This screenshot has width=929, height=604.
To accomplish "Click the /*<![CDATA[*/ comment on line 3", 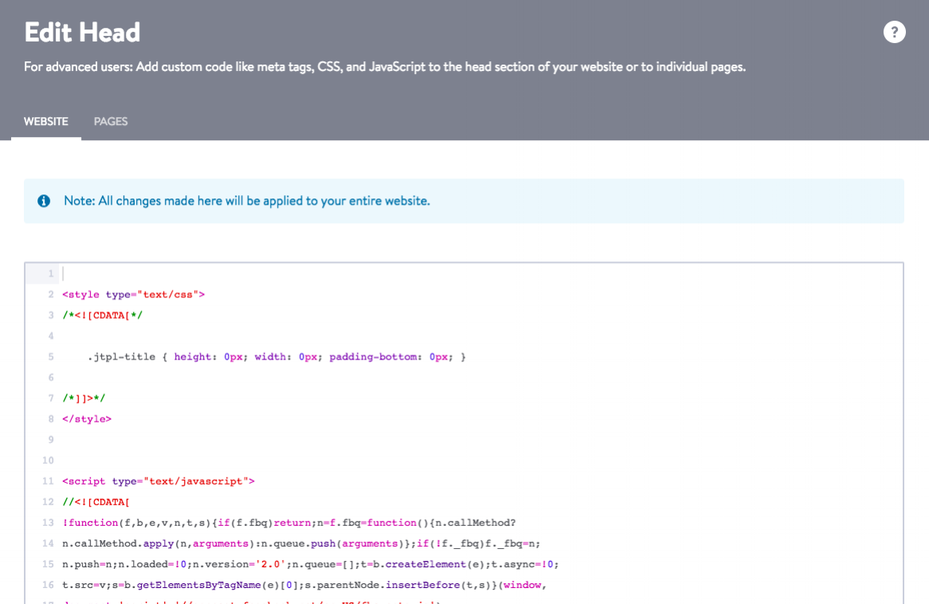I will point(102,315).
